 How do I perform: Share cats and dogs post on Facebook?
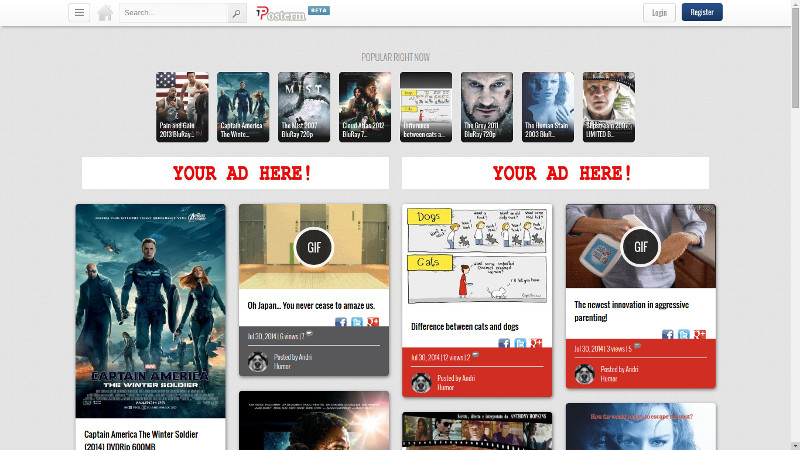click(504, 343)
